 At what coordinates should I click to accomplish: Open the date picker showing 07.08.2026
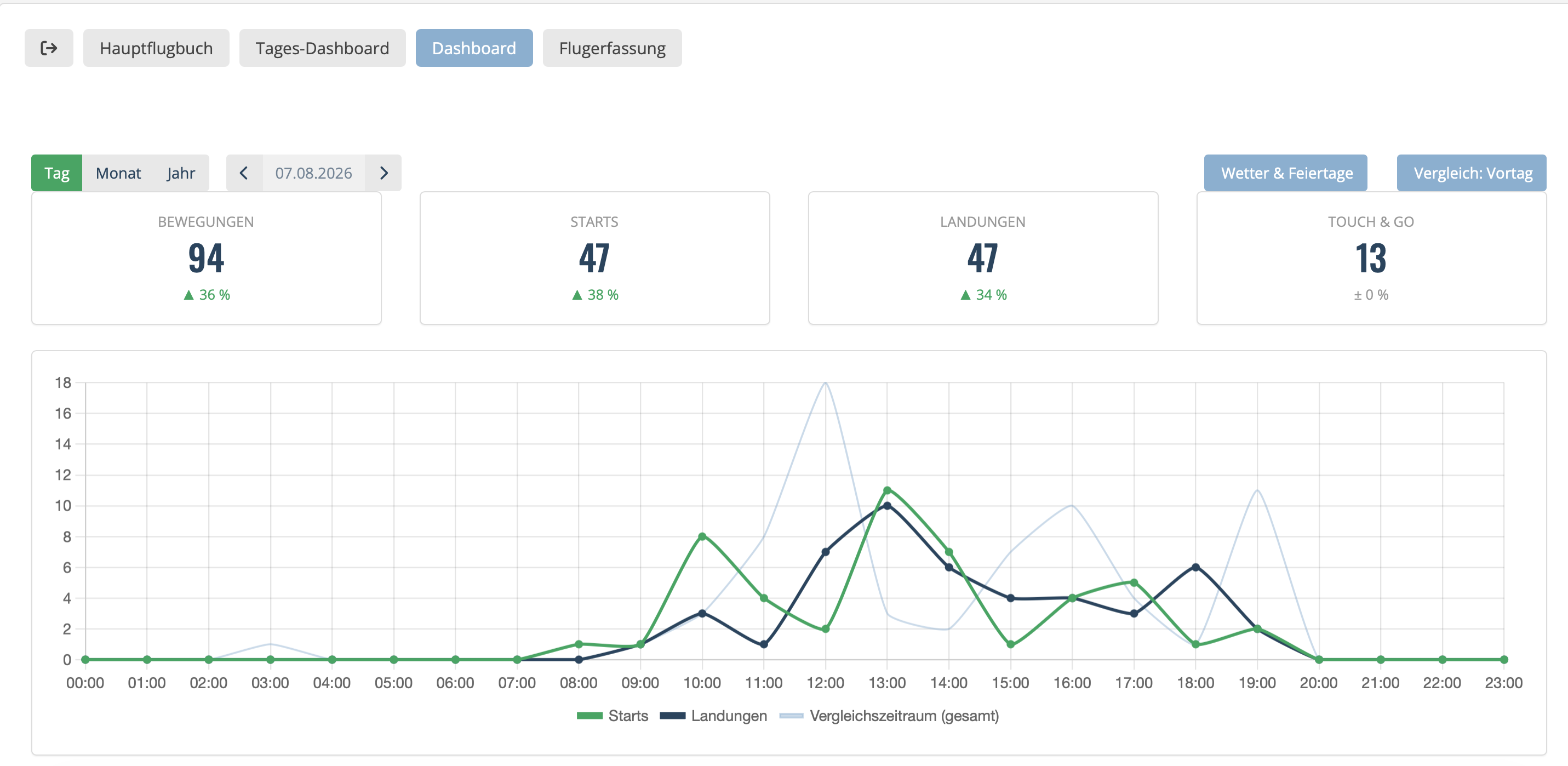tap(313, 173)
